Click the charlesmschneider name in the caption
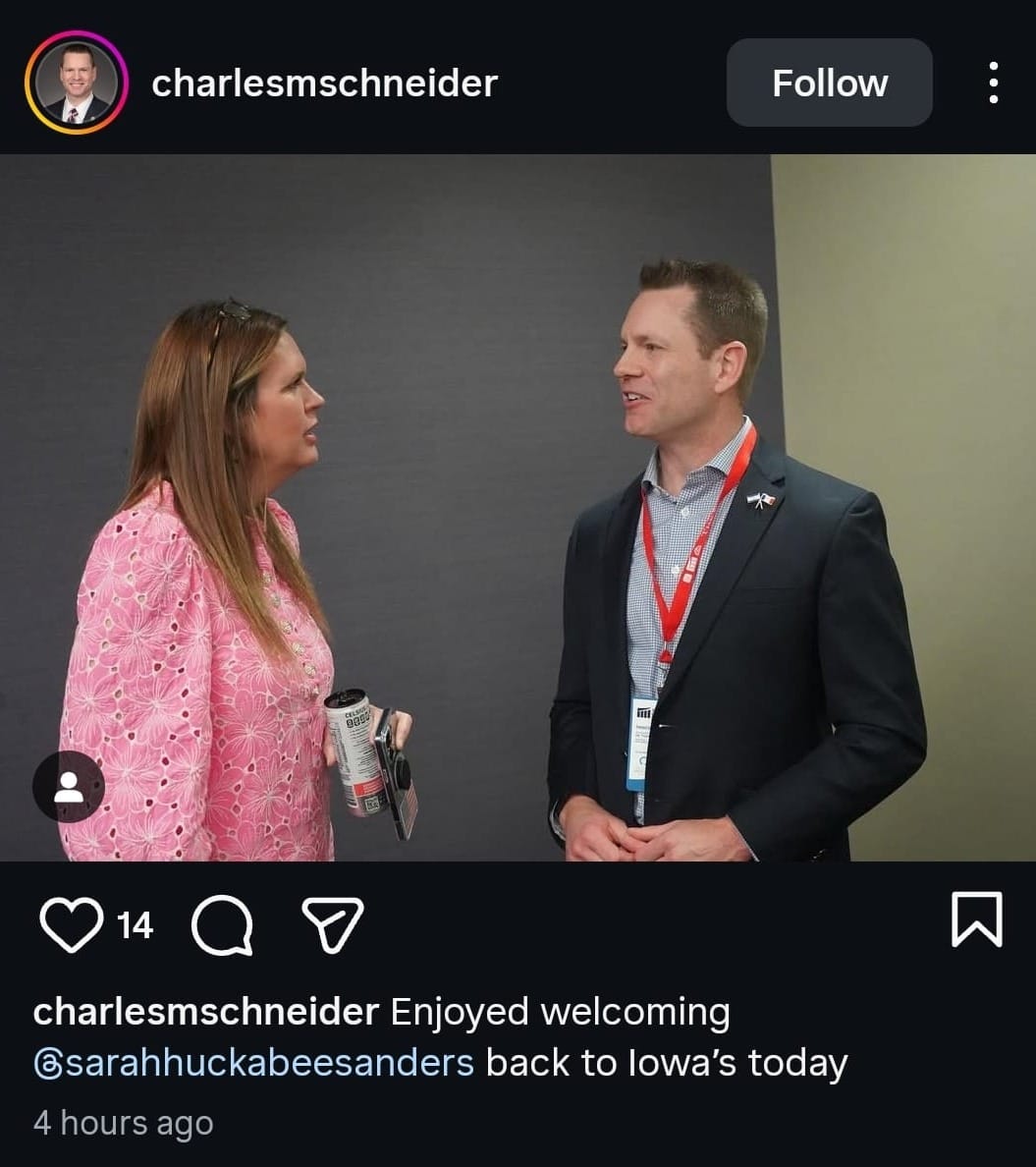Image resolution: width=1036 pixels, height=1167 pixels. 206,1012
